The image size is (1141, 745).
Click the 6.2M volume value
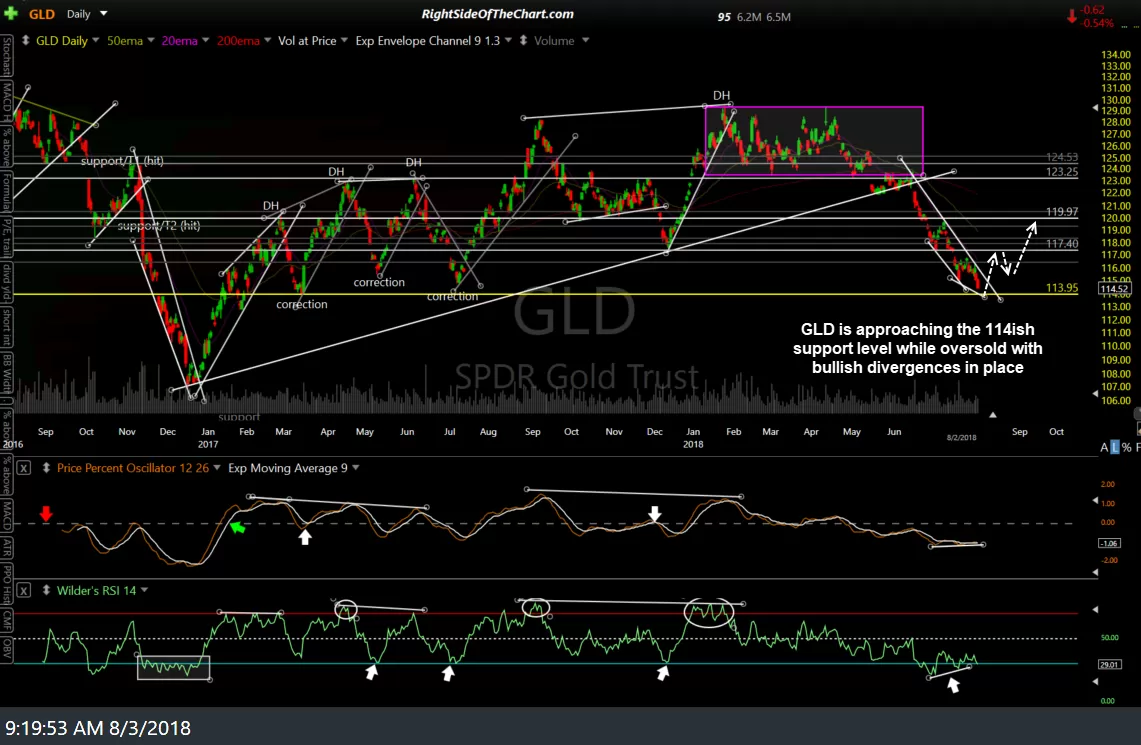tap(749, 17)
